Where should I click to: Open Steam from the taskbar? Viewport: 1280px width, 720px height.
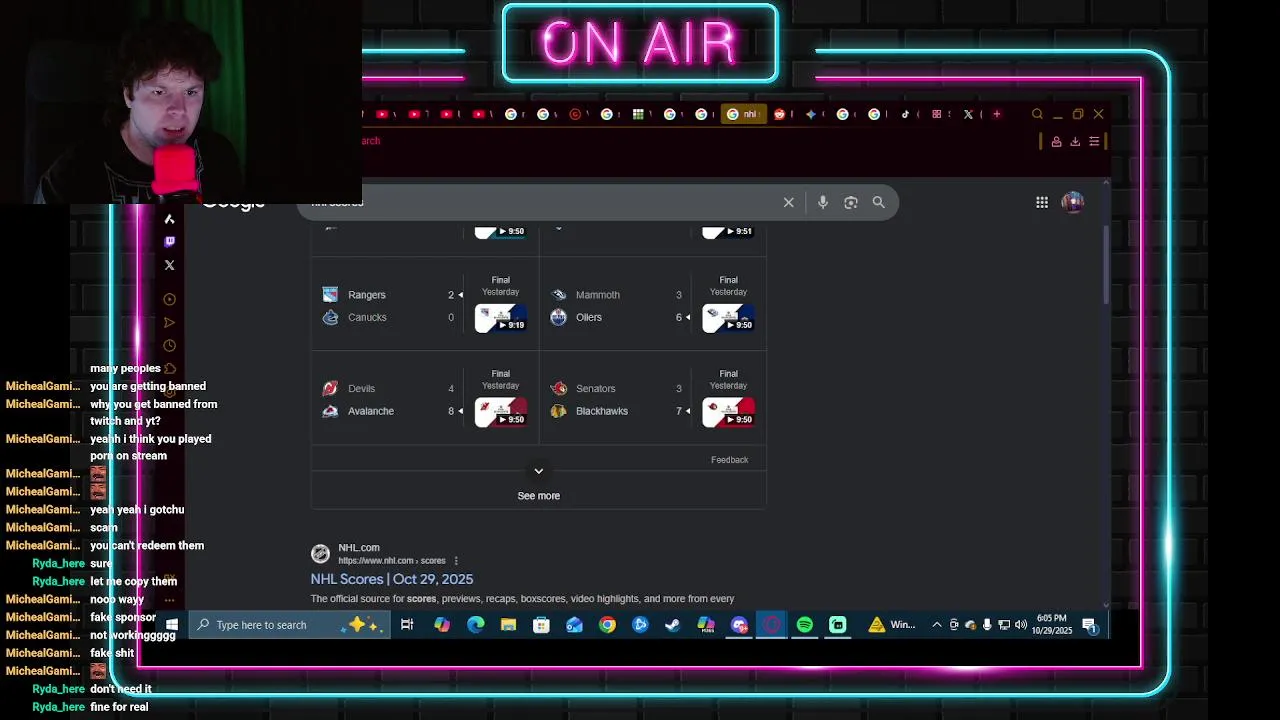[x=673, y=625]
